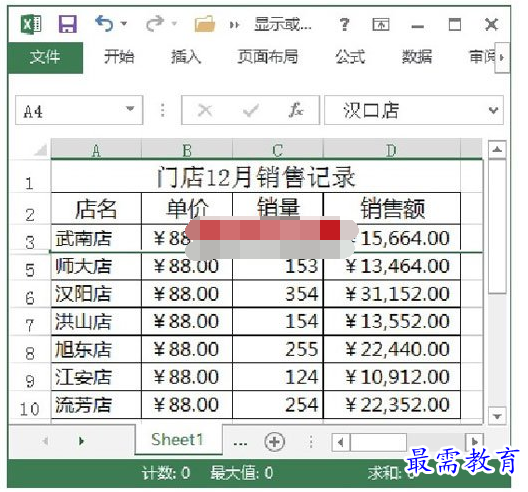
Task: Open ribbon display options icon
Action: (381, 25)
